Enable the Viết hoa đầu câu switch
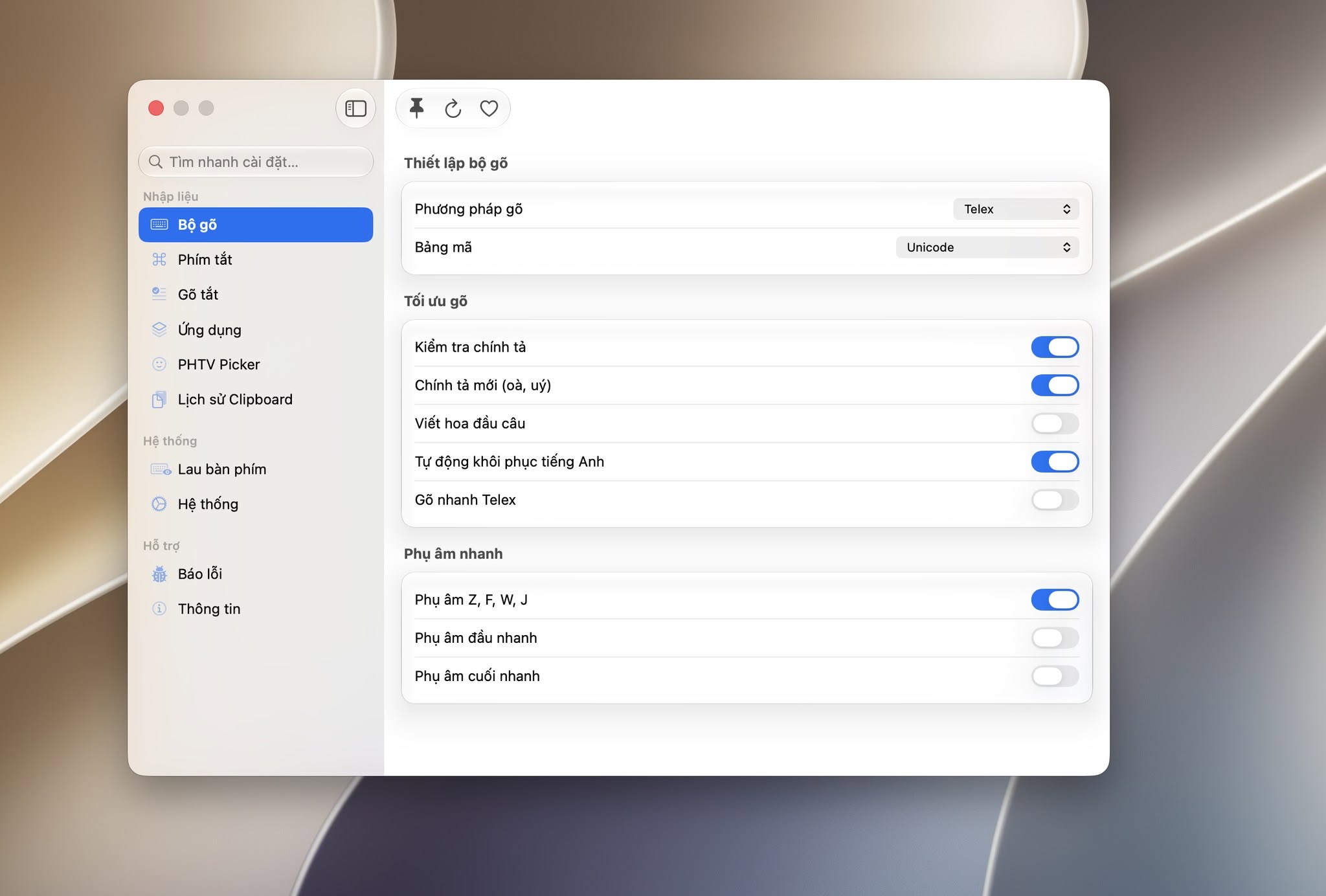The height and width of the screenshot is (896, 1326). tap(1055, 423)
